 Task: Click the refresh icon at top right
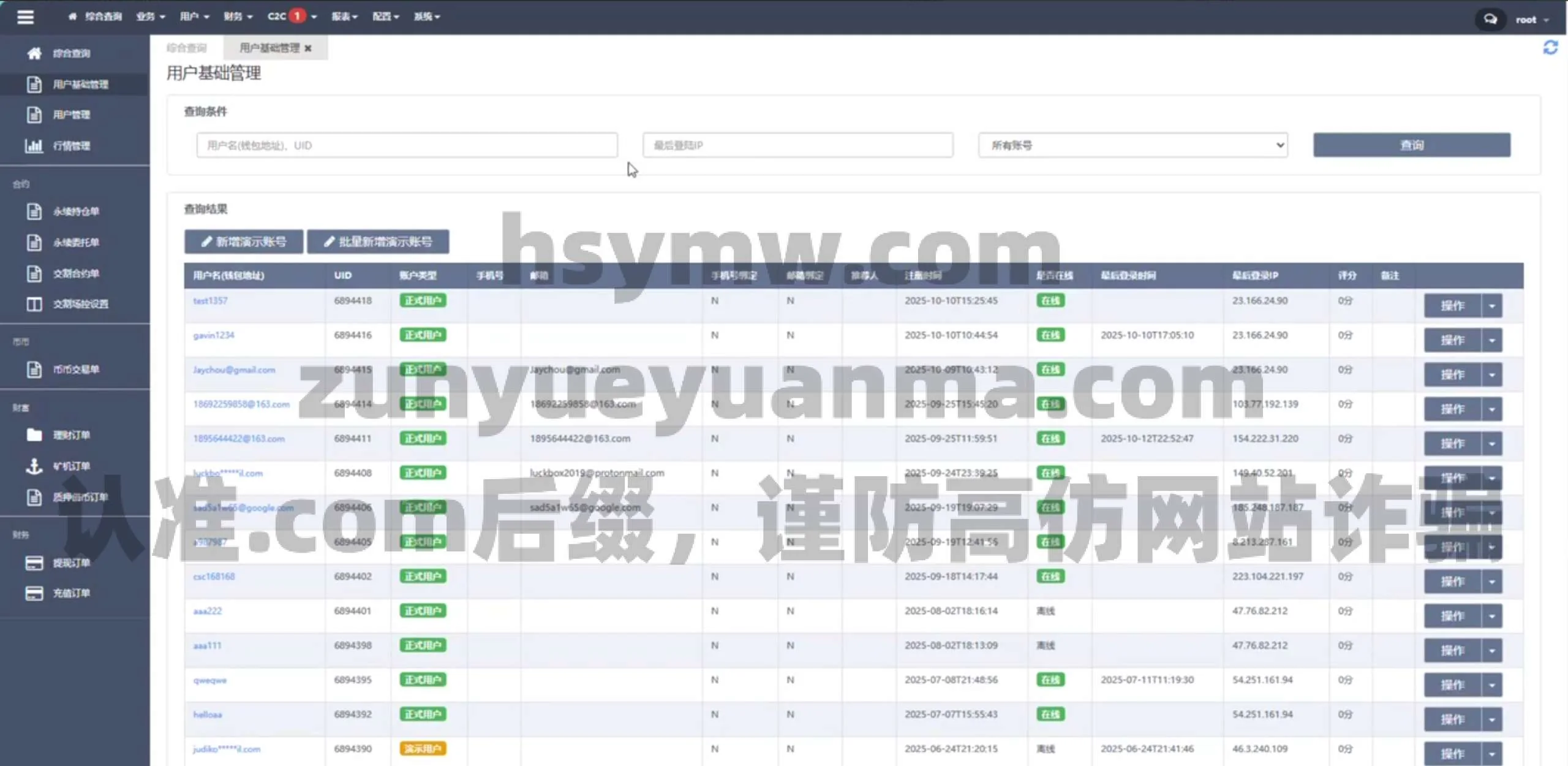1550,48
